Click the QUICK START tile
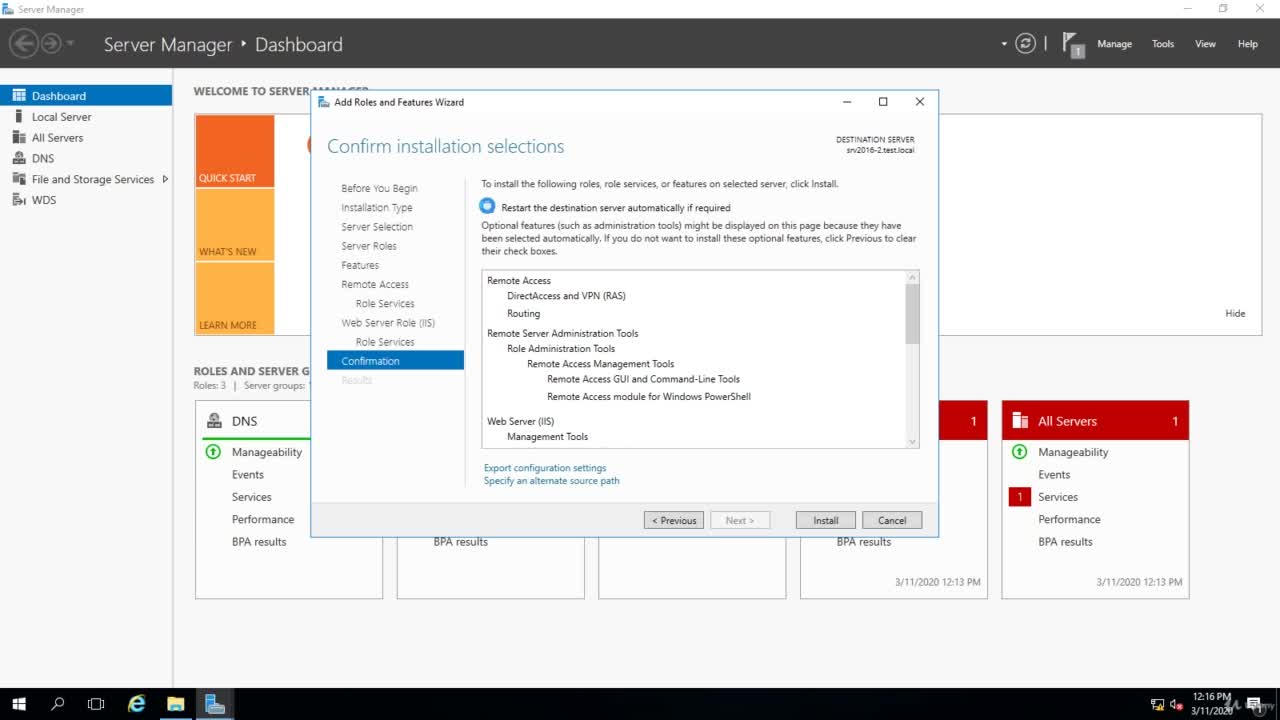The height and width of the screenshot is (720, 1280). coord(235,151)
